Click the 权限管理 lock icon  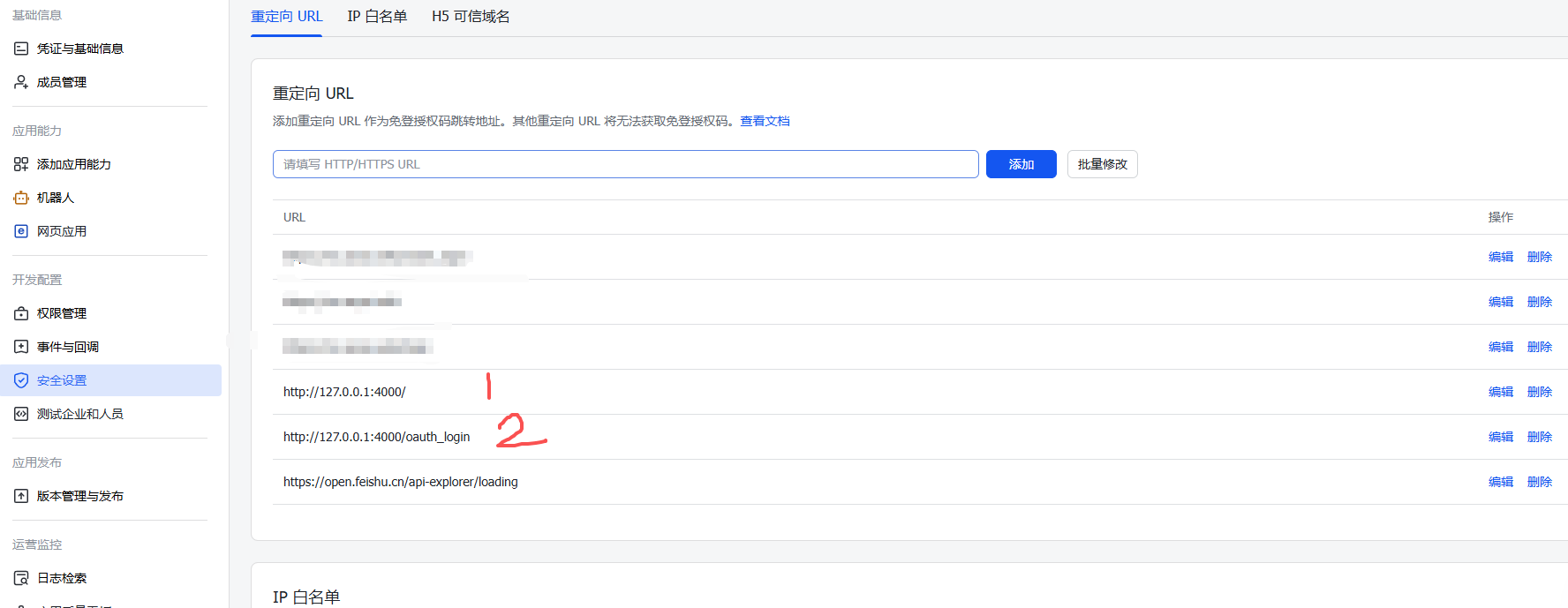click(21, 313)
